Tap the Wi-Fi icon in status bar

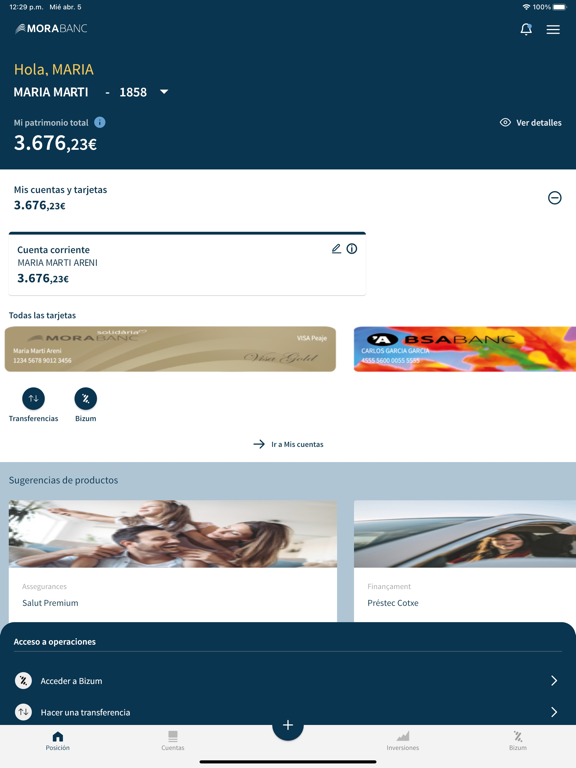526,7
